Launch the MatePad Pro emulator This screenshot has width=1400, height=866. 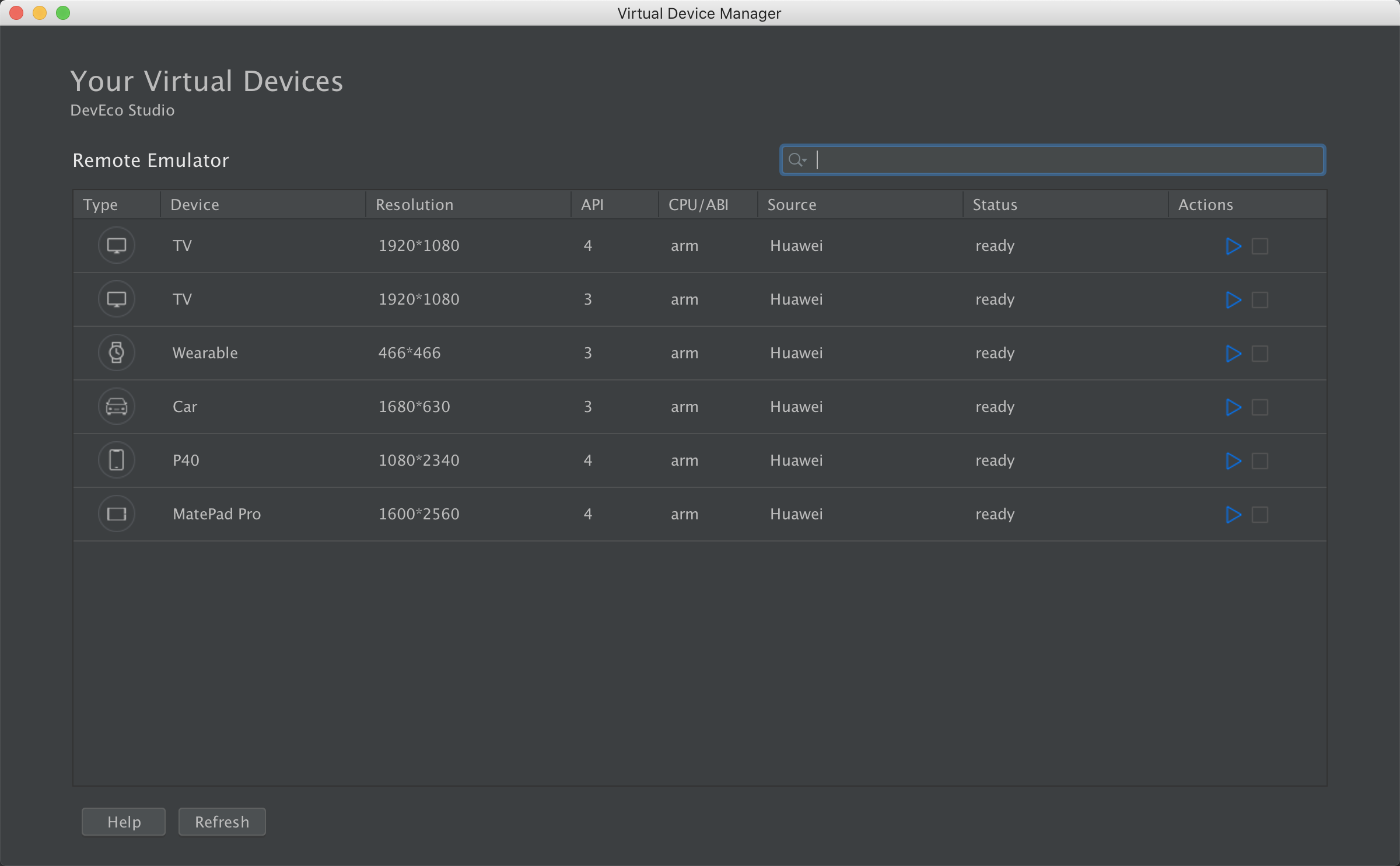click(x=1233, y=515)
